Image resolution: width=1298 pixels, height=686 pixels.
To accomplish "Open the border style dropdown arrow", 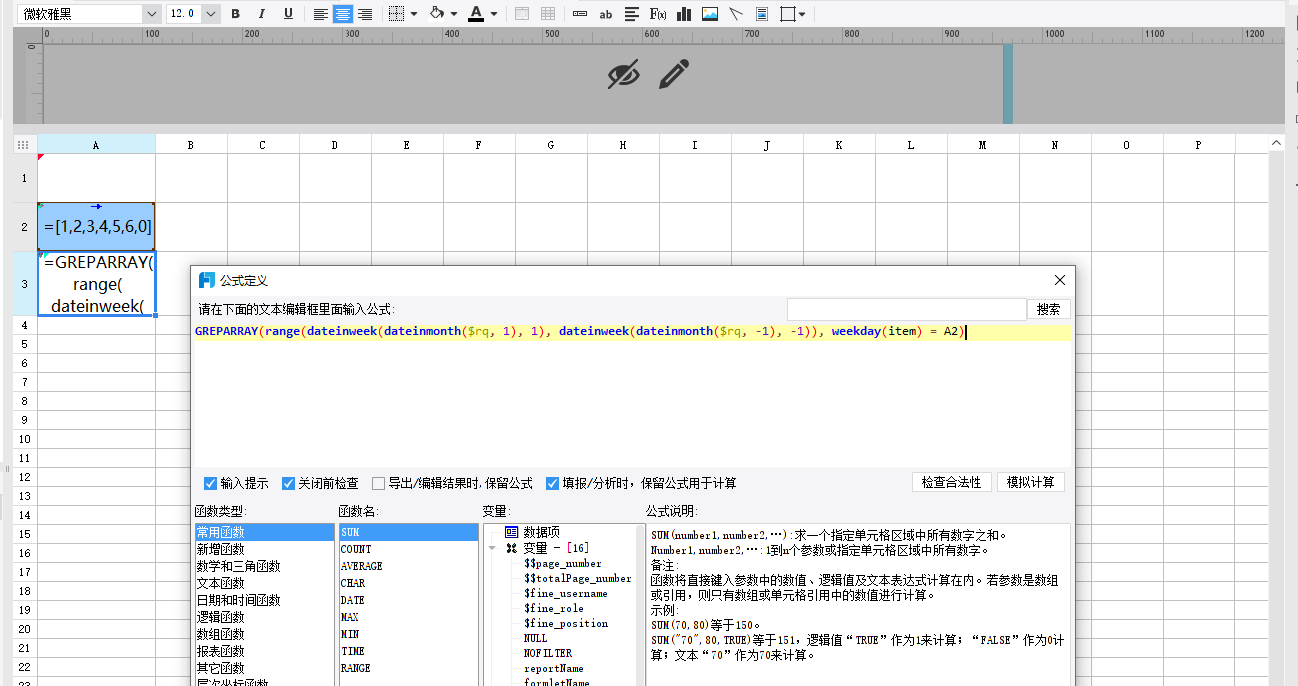I will pos(414,14).
